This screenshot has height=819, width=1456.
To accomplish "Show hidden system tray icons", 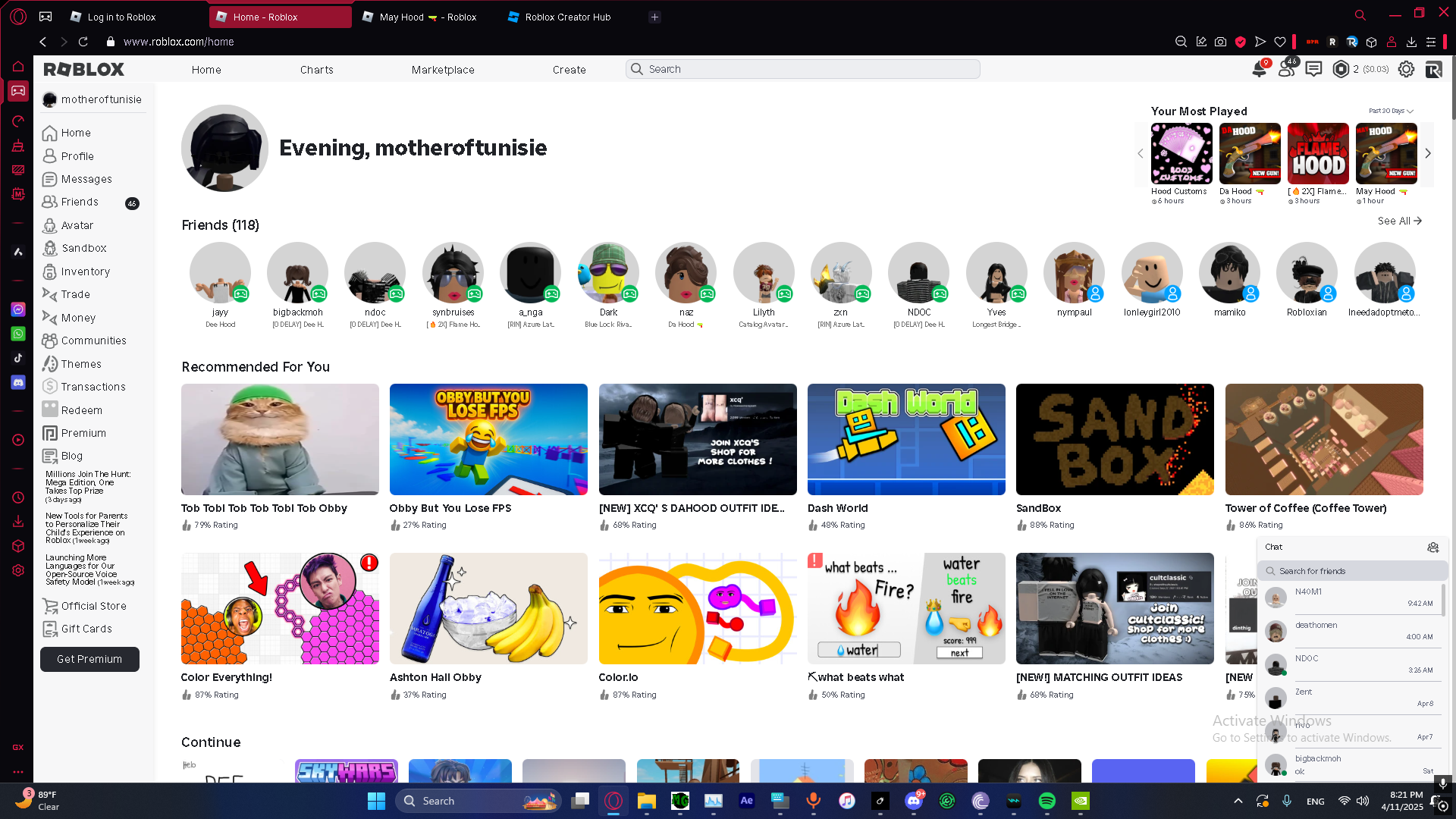I will [x=1238, y=801].
